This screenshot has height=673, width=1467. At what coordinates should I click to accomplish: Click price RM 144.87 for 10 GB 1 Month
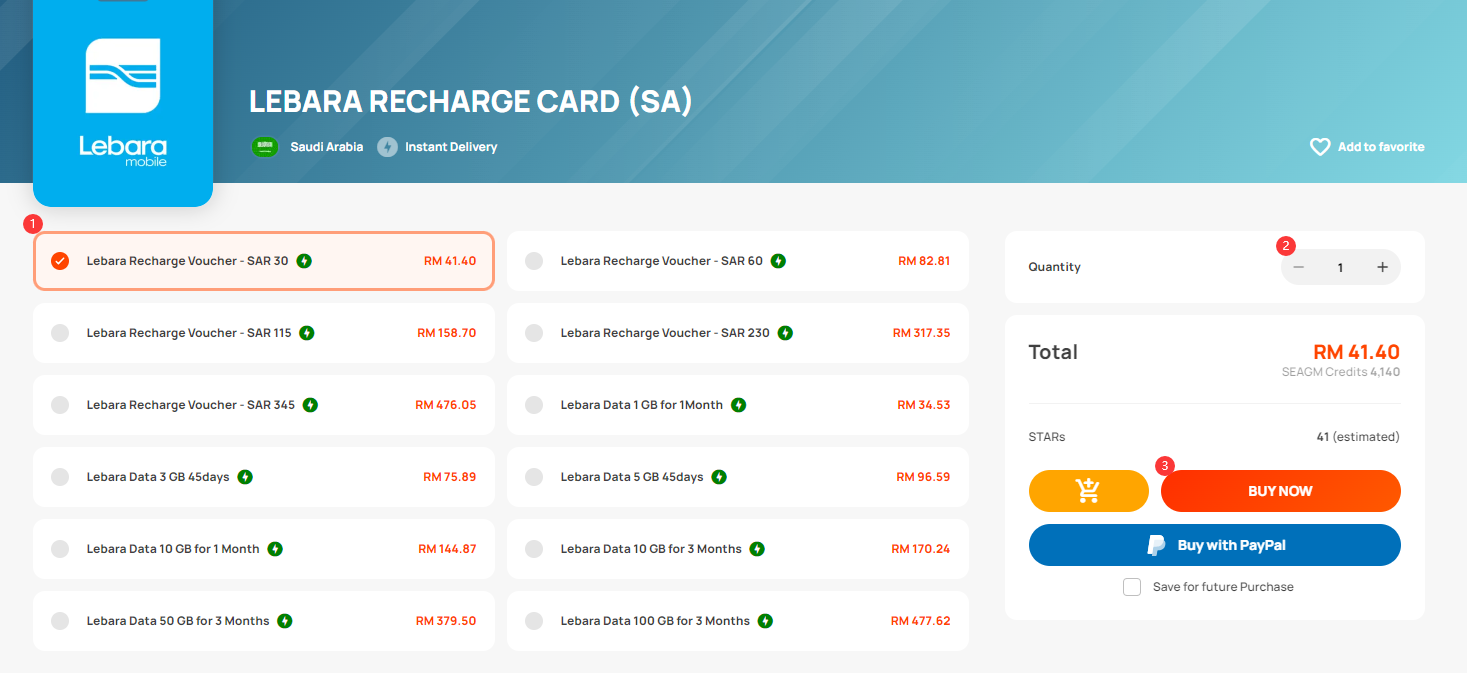447,549
